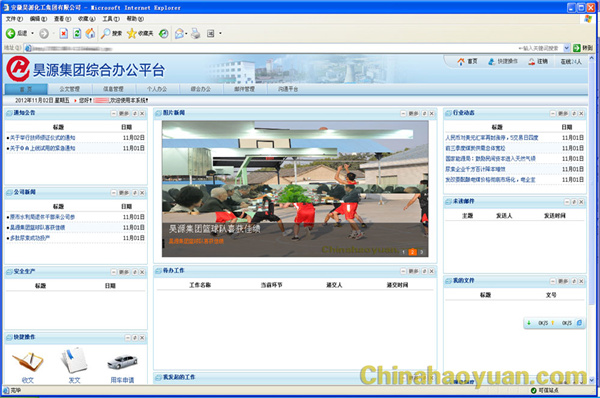Switch to the 公文管理 navigation tab
The height and width of the screenshot is (398, 600).
click(69, 89)
